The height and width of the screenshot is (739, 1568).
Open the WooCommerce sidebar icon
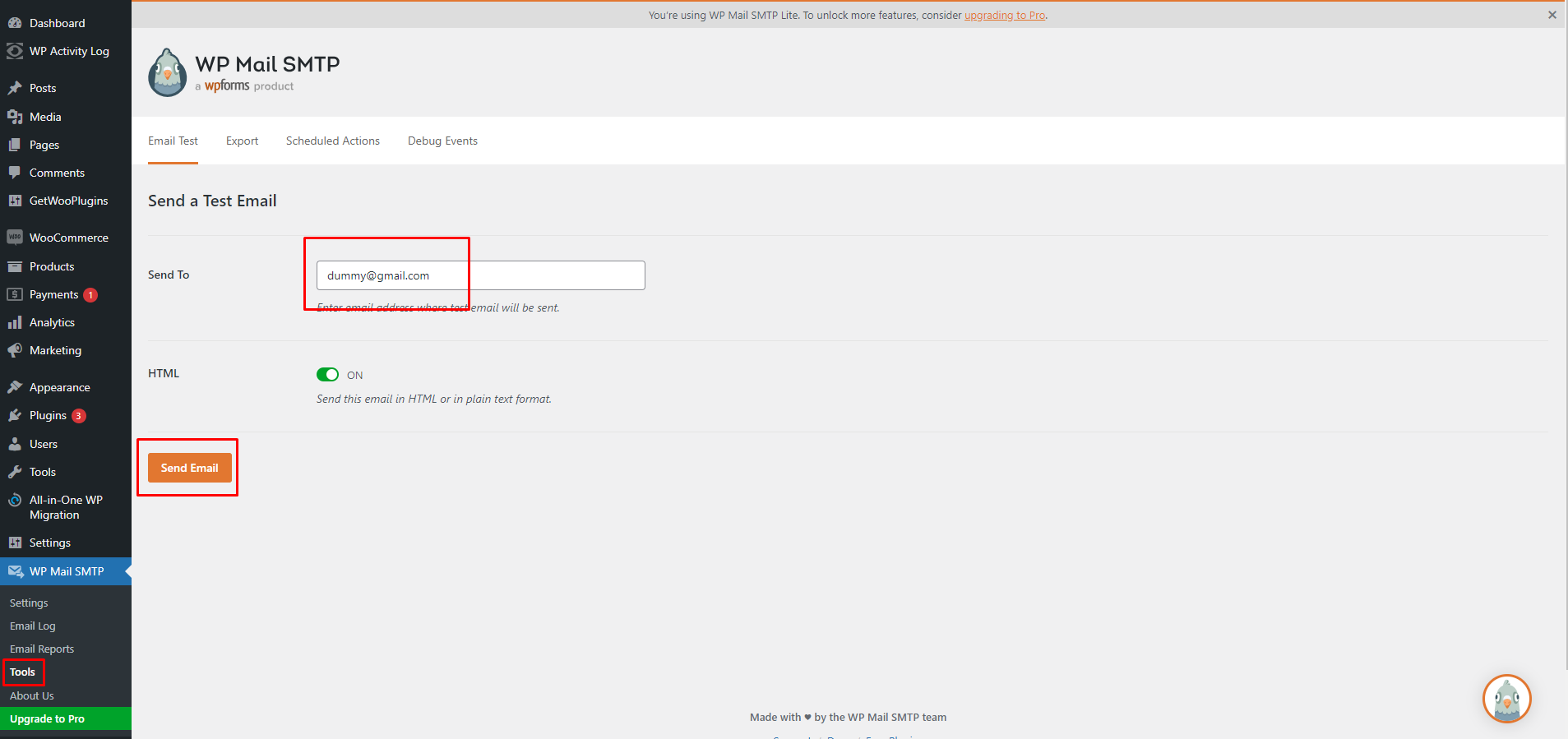(x=15, y=238)
